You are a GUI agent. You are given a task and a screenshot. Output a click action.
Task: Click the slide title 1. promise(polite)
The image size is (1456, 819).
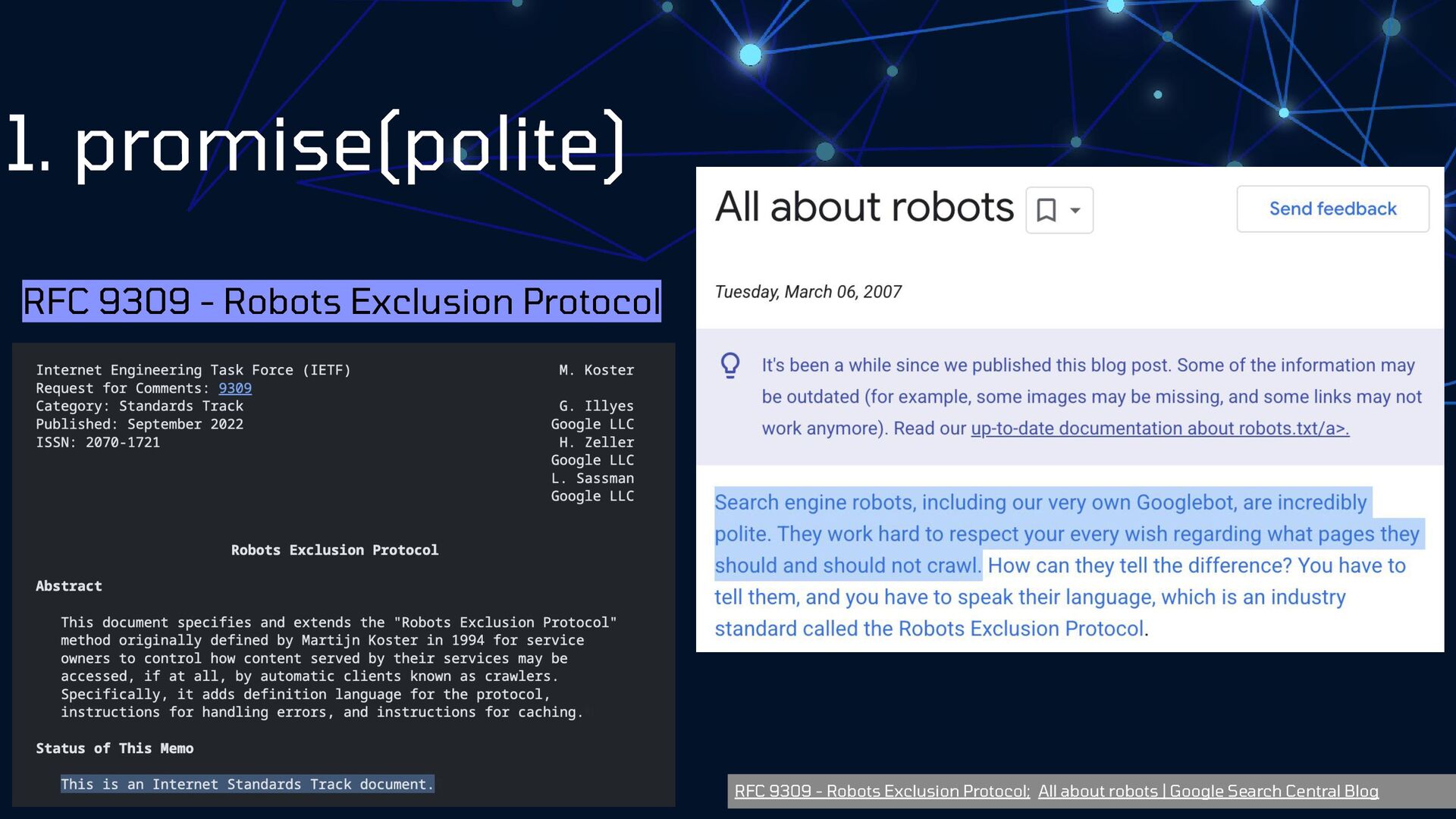coord(316,144)
